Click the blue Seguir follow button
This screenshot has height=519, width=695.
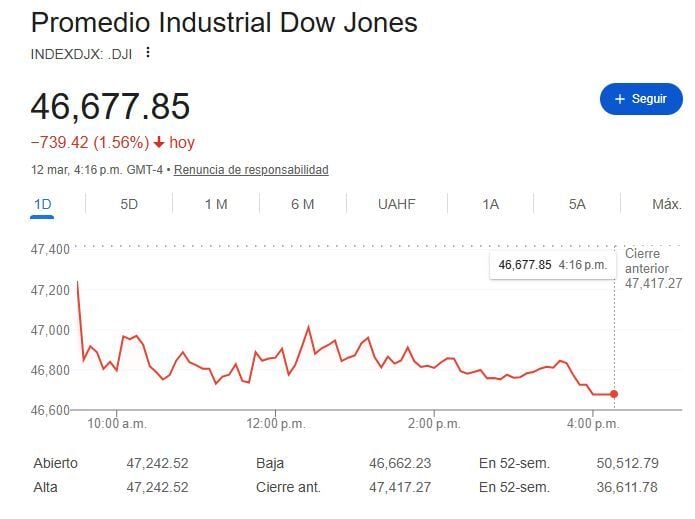pyautogui.click(x=641, y=99)
